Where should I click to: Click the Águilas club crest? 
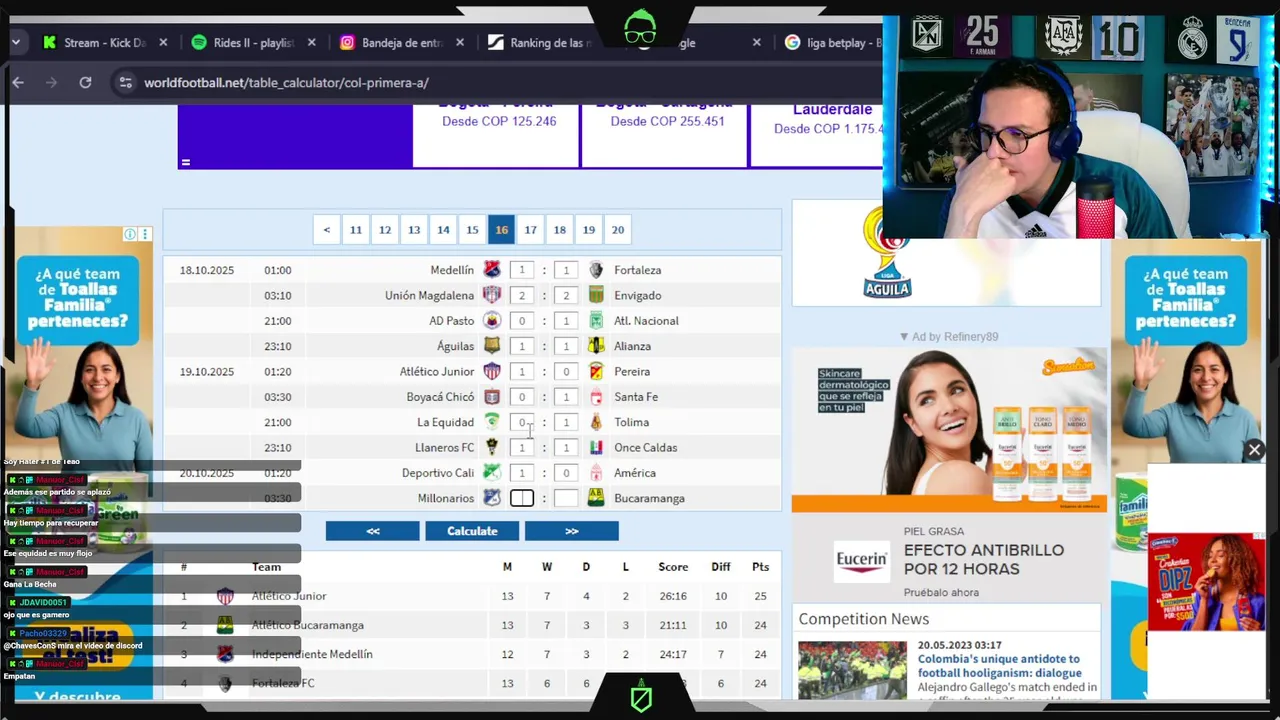pyautogui.click(x=491, y=346)
